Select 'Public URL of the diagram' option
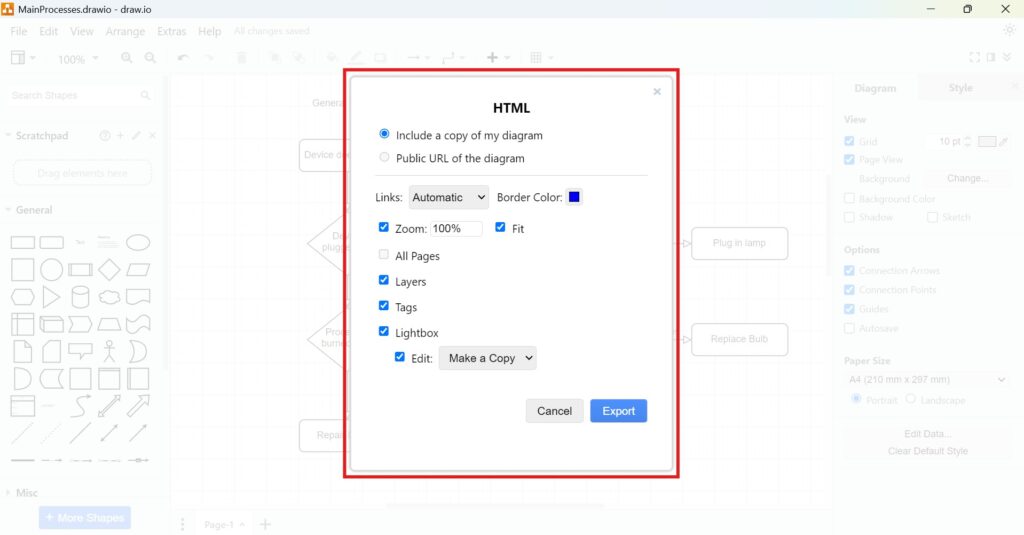Screen dimensions: 1024x535 [x=385, y=158]
